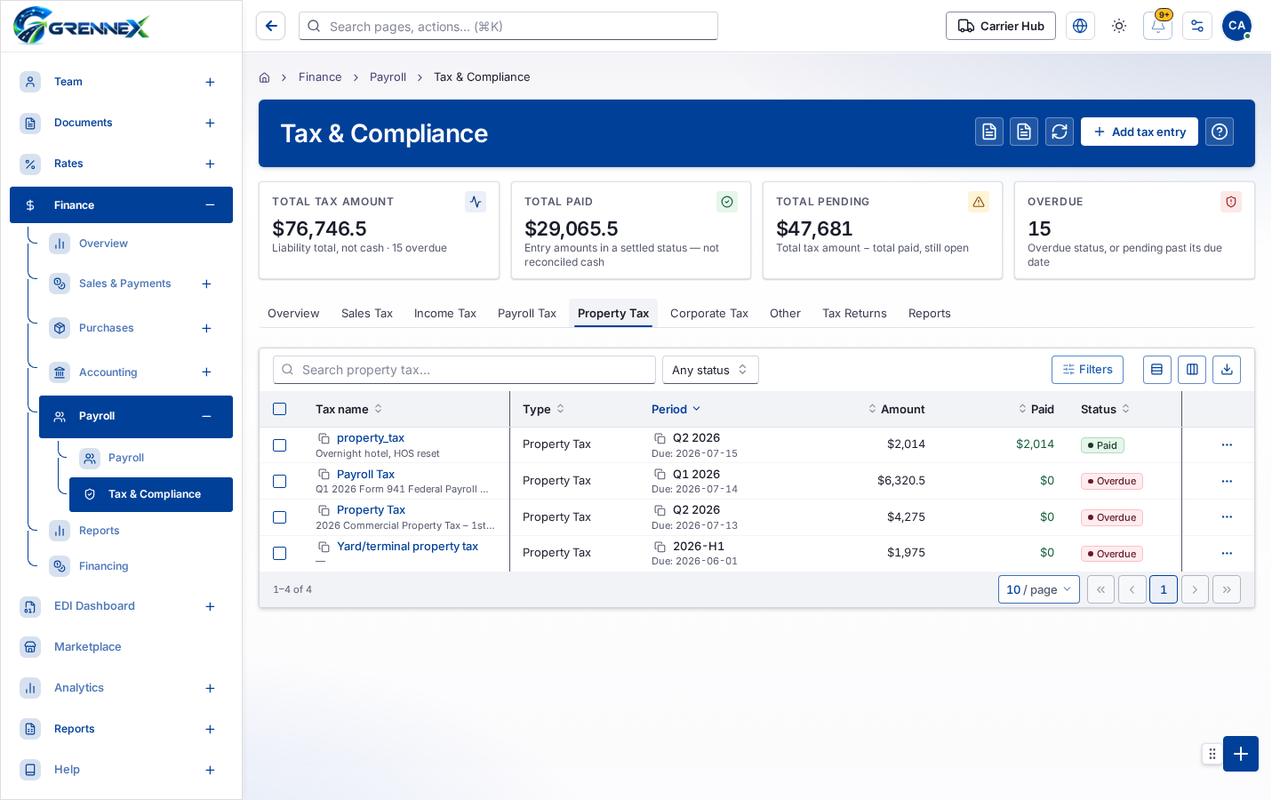1280x800 pixels.
Task: Click the refresh icon in Tax & Compliance header
Action: [1059, 132]
